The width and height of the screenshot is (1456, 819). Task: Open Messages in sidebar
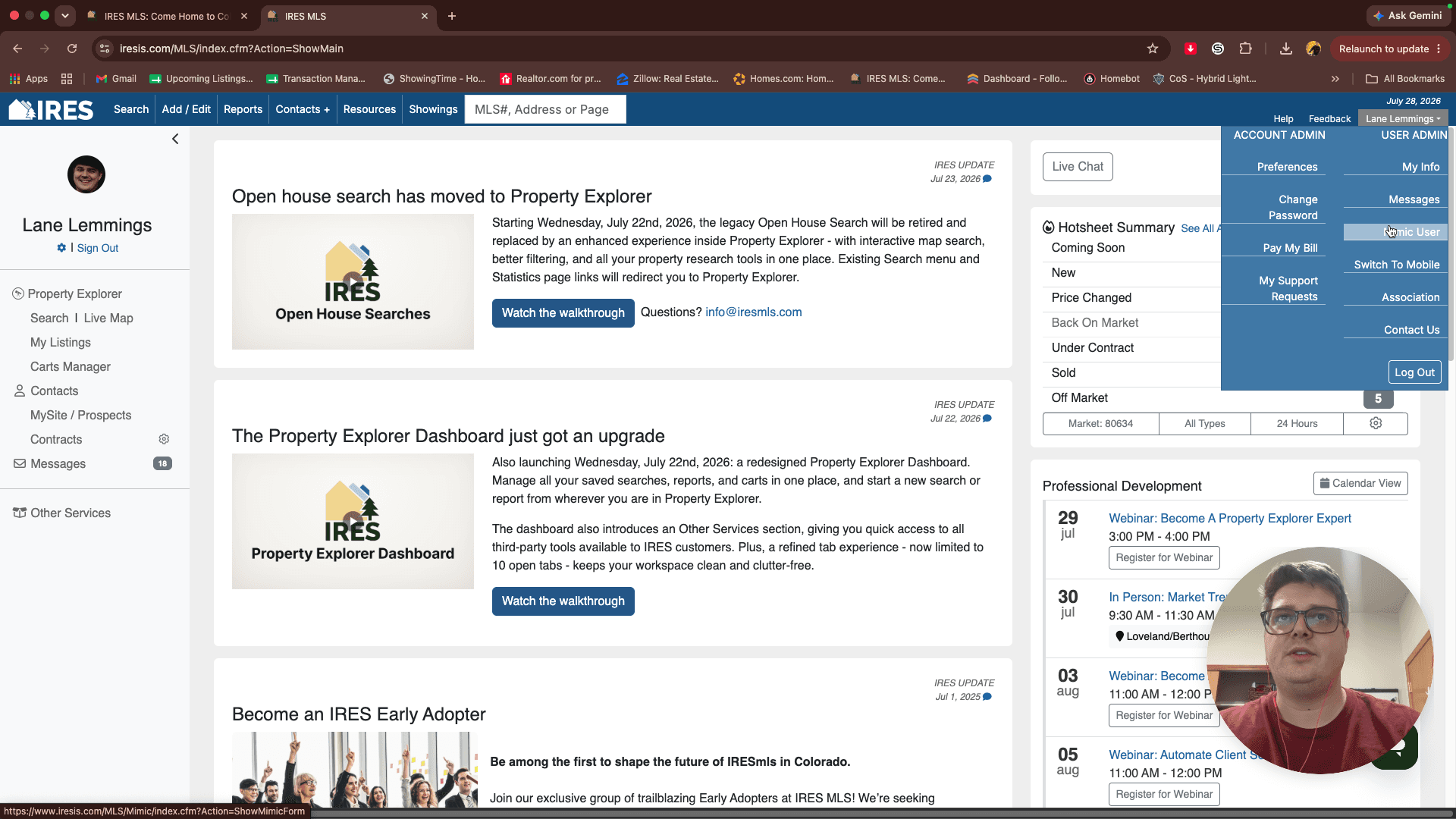click(x=58, y=463)
